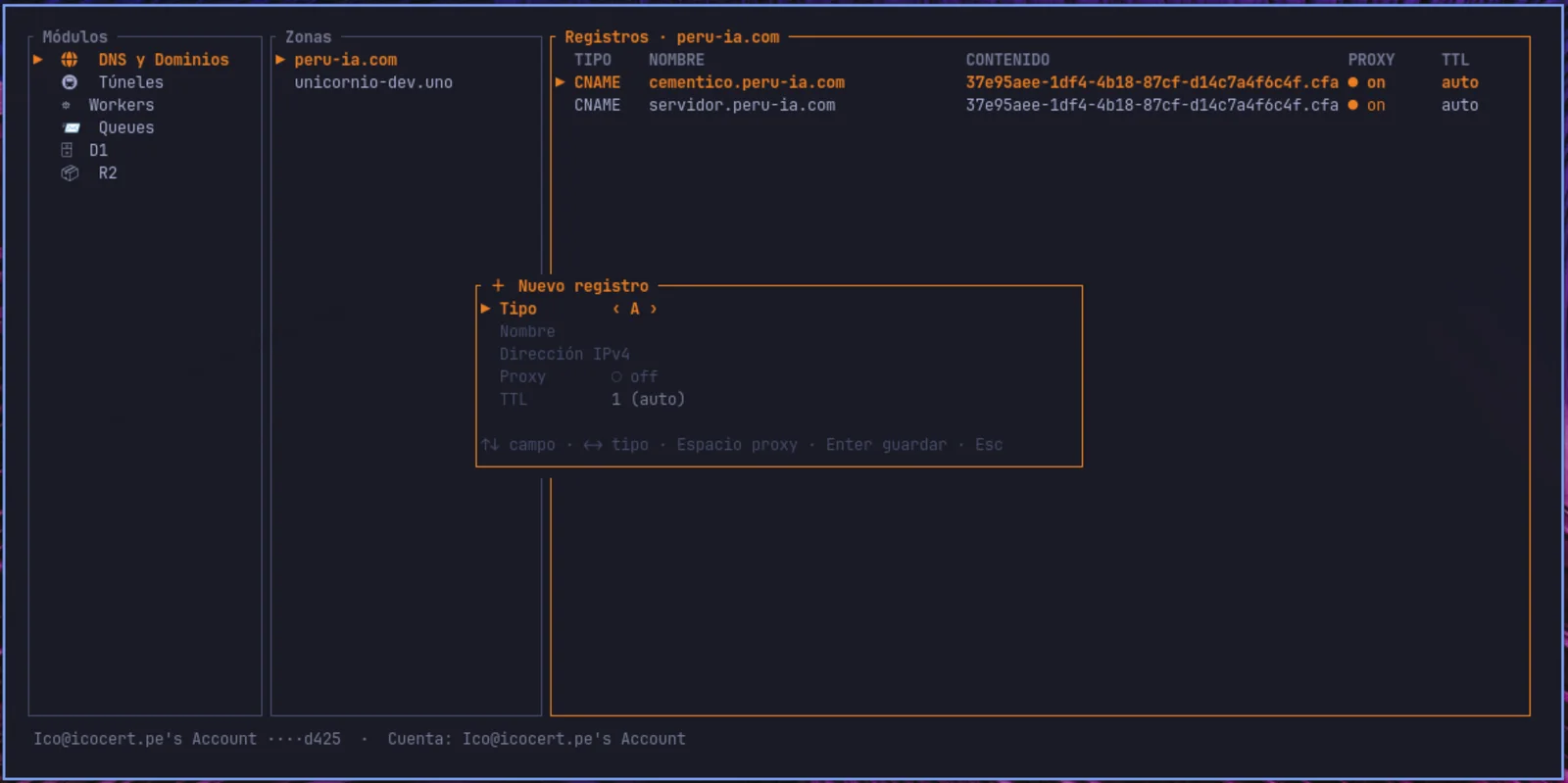
Task: Click the 'Espacio proxy' hint
Action: [737, 445]
